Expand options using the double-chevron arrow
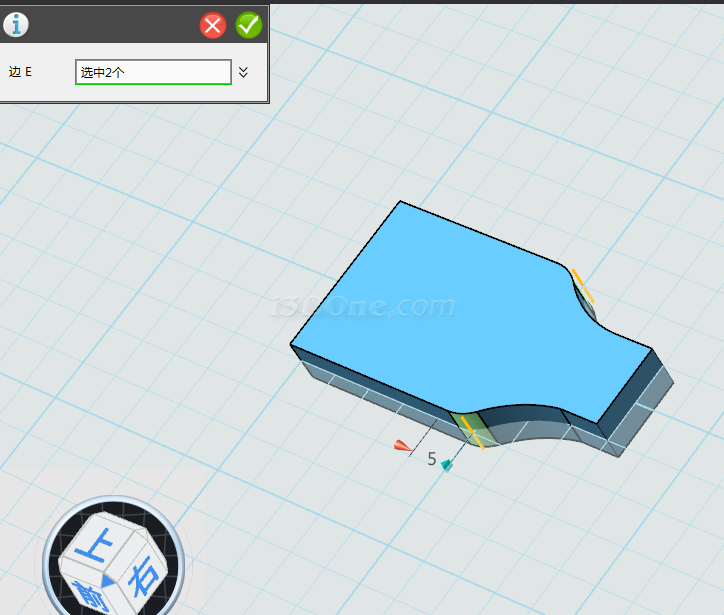Viewport: 724px width, 615px height. 243,72
